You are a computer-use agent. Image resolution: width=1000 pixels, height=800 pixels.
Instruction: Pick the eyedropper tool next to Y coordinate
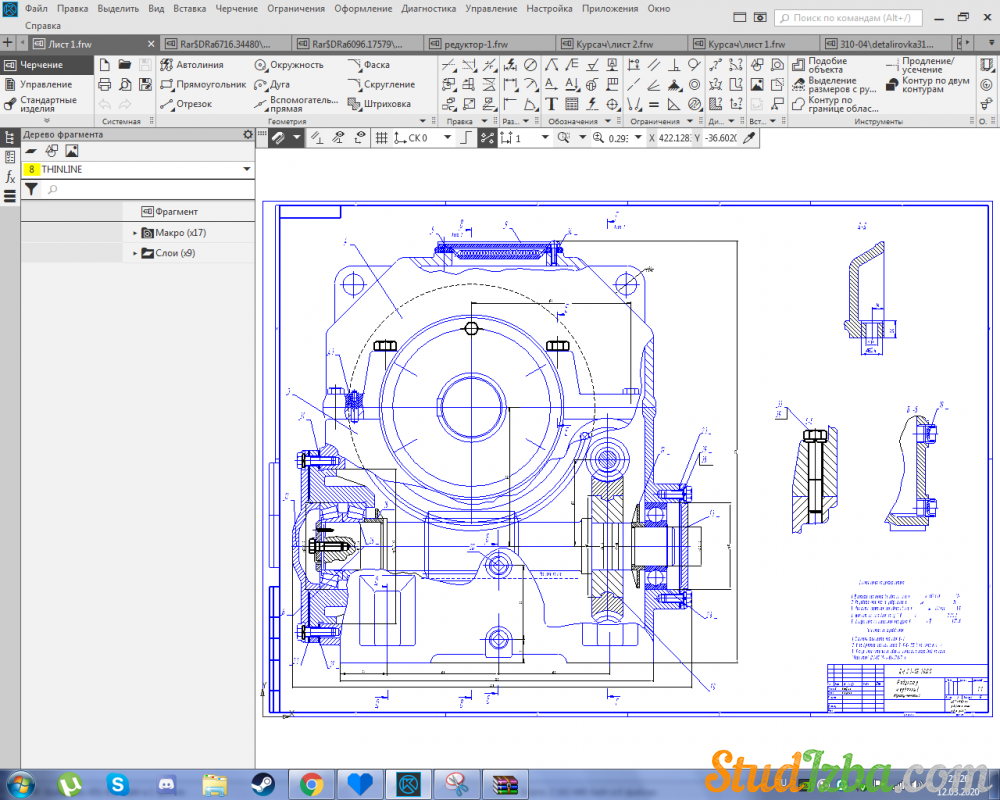(747, 138)
